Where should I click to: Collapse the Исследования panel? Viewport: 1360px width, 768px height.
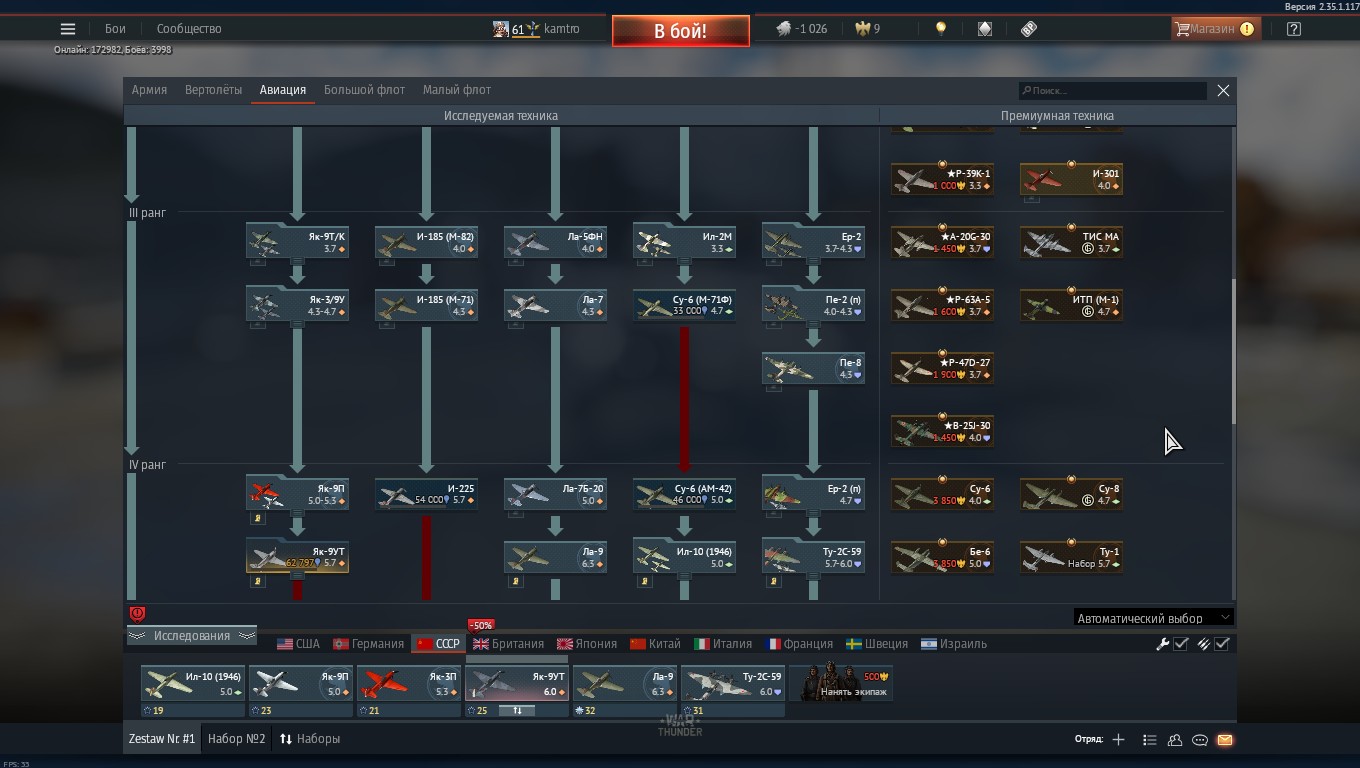point(191,636)
